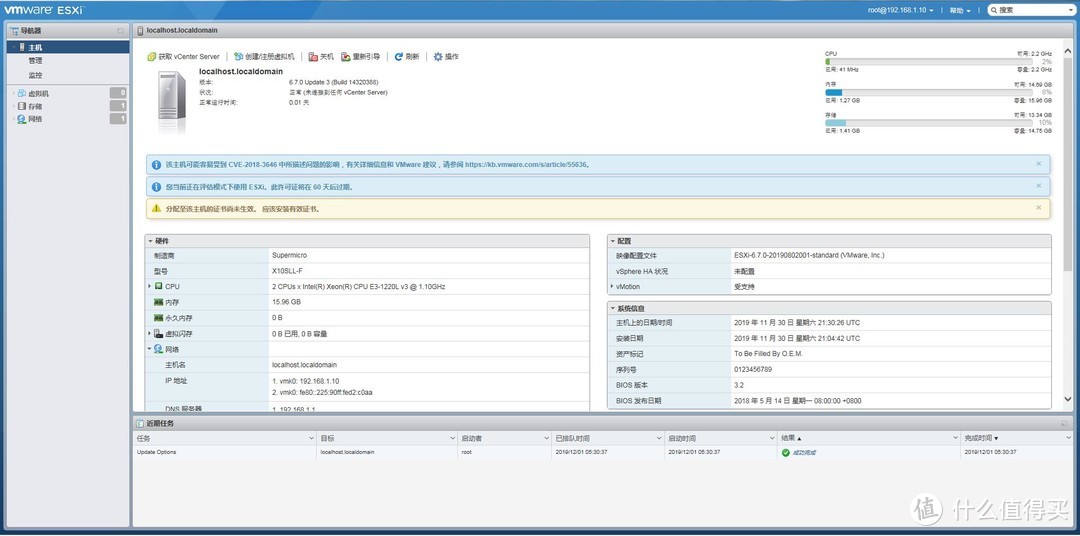
Task: Click the Virtual Flash icon
Action: pos(158,333)
